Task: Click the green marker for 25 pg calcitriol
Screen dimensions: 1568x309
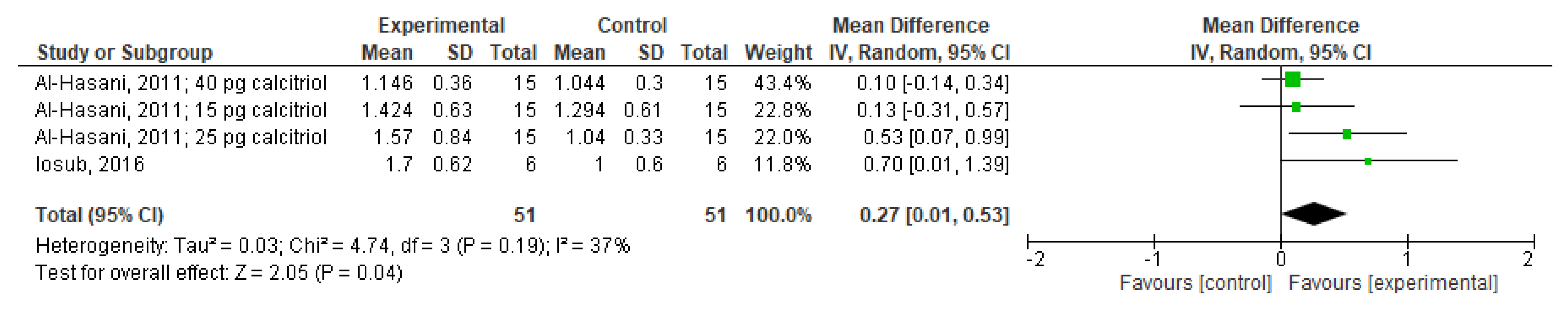Action: [1346, 134]
